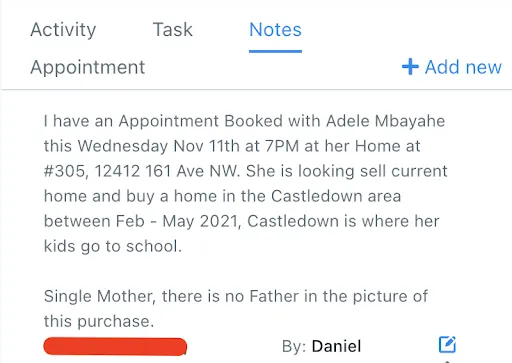Click the "Single Mother" paragraph line
The height and width of the screenshot is (363, 512).
(x=236, y=296)
